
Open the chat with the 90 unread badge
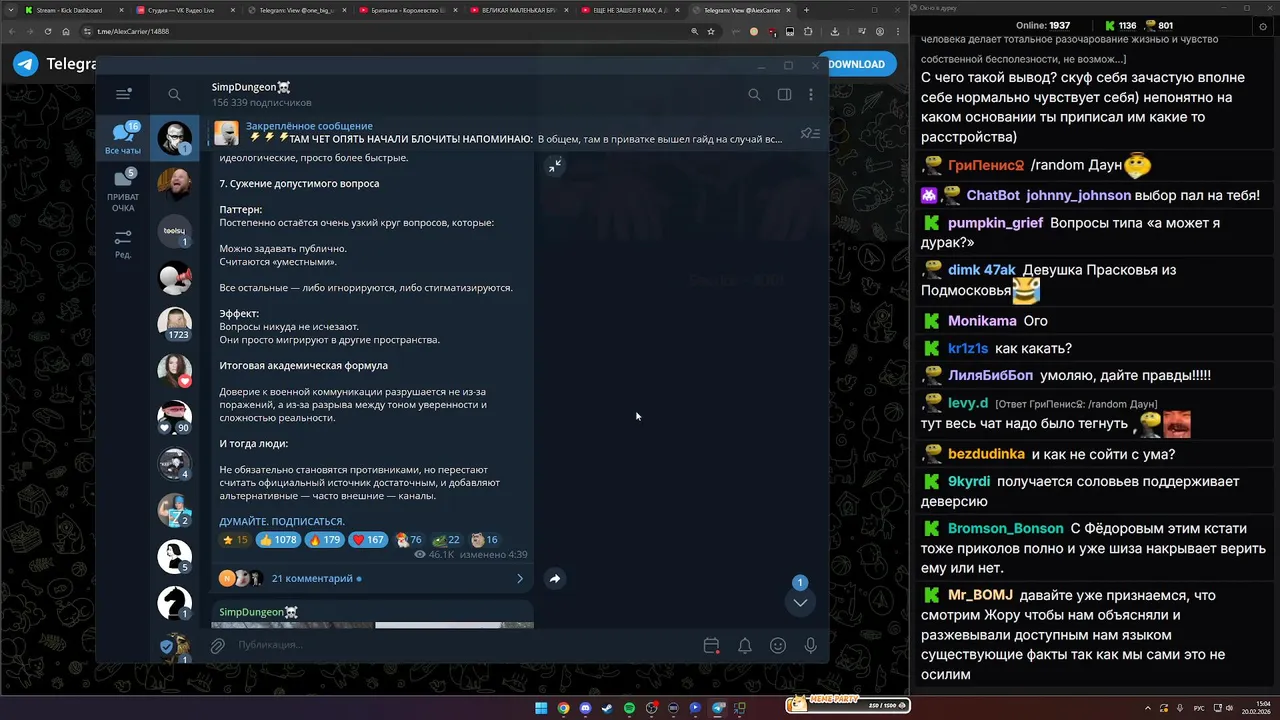pos(175,417)
